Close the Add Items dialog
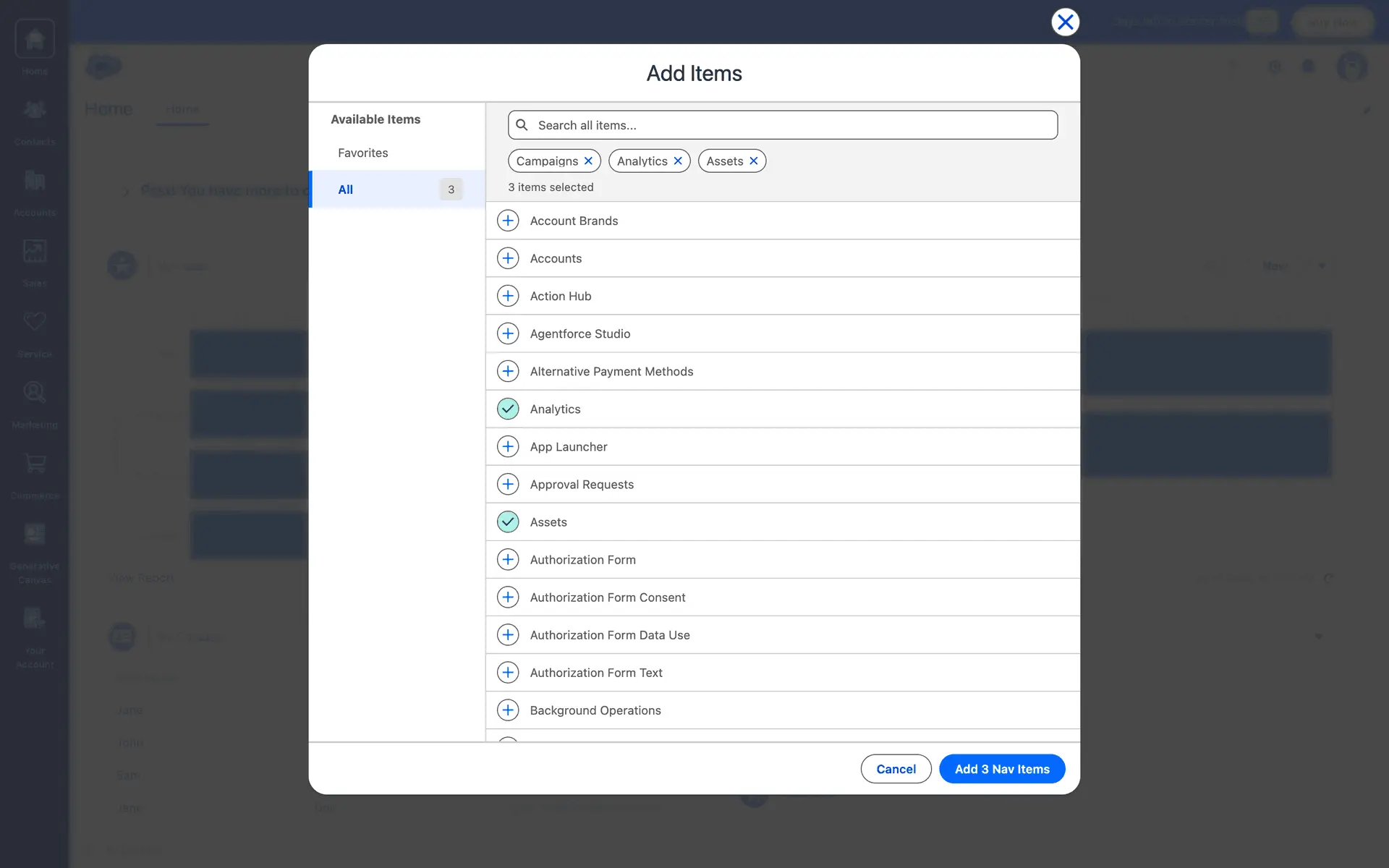This screenshot has width=1389, height=868. coord(1065,22)
